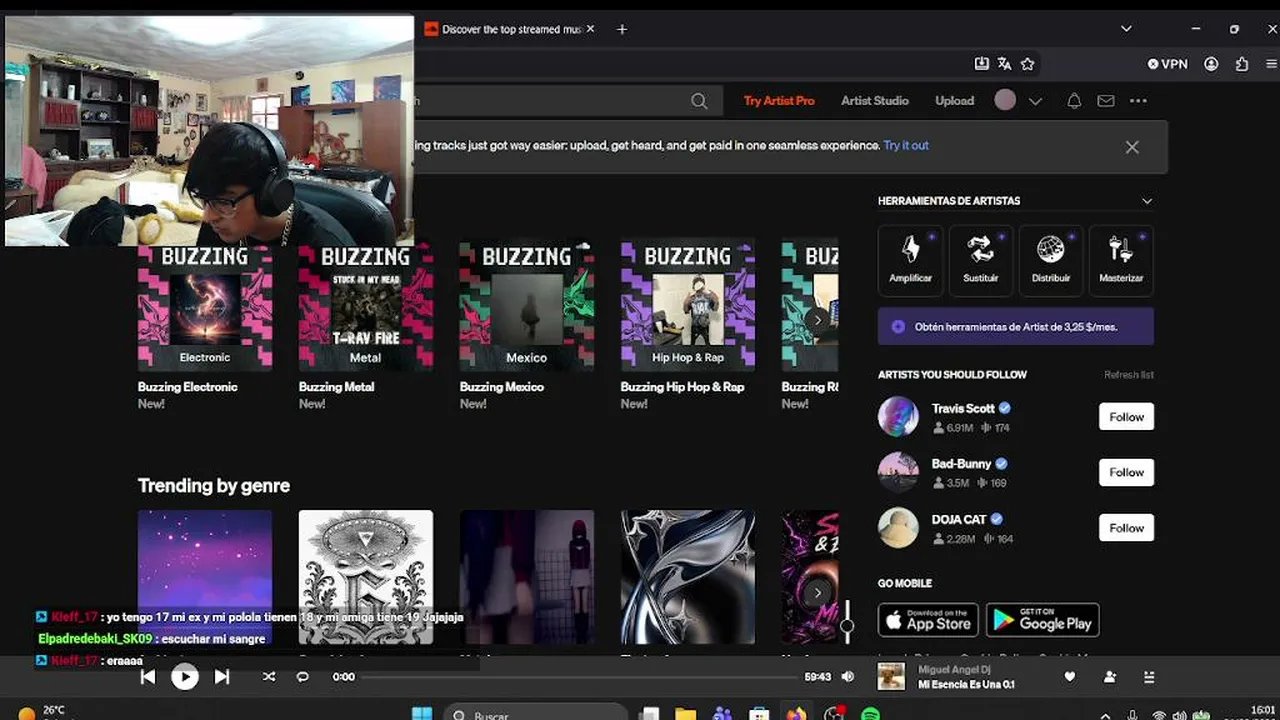
Task: Show next Trending by genre items
Action: (817, 592)
